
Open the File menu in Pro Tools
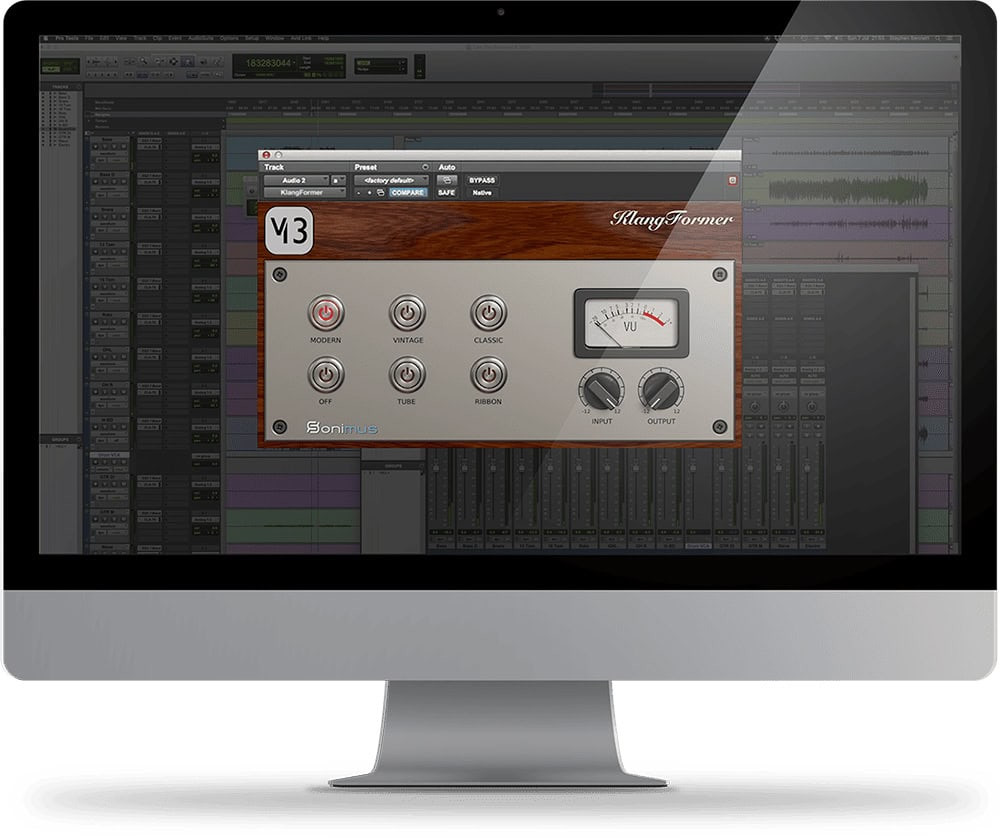pos(89,38)
